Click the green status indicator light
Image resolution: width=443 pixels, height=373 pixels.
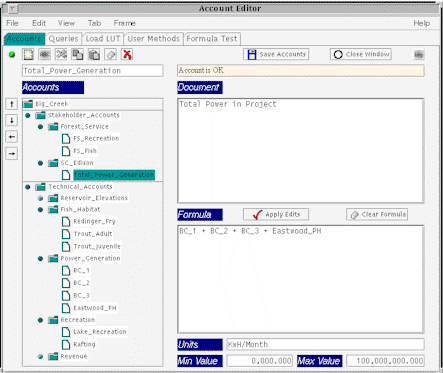coord(12,54)
